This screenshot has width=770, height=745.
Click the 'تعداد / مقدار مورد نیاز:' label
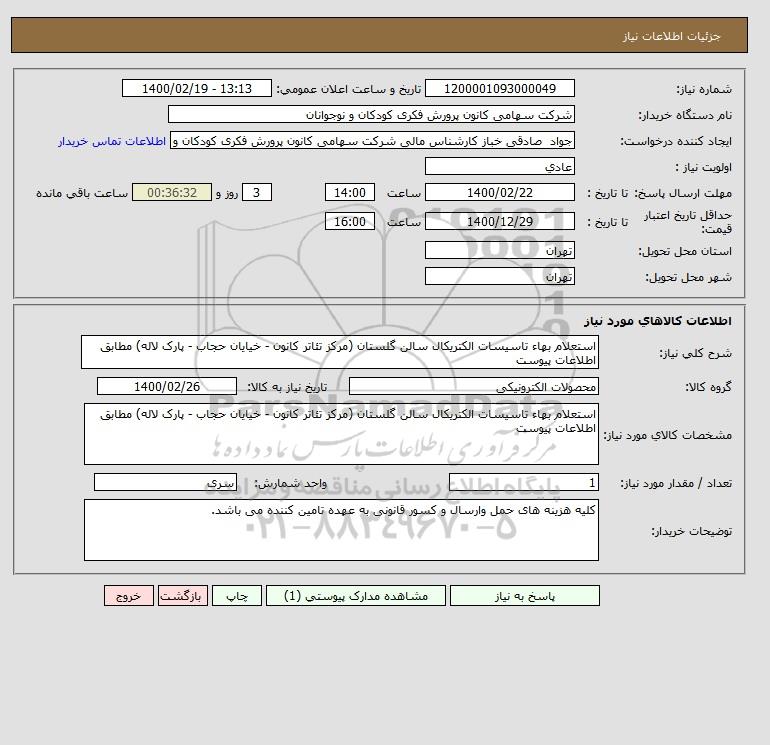click(676, 483)
